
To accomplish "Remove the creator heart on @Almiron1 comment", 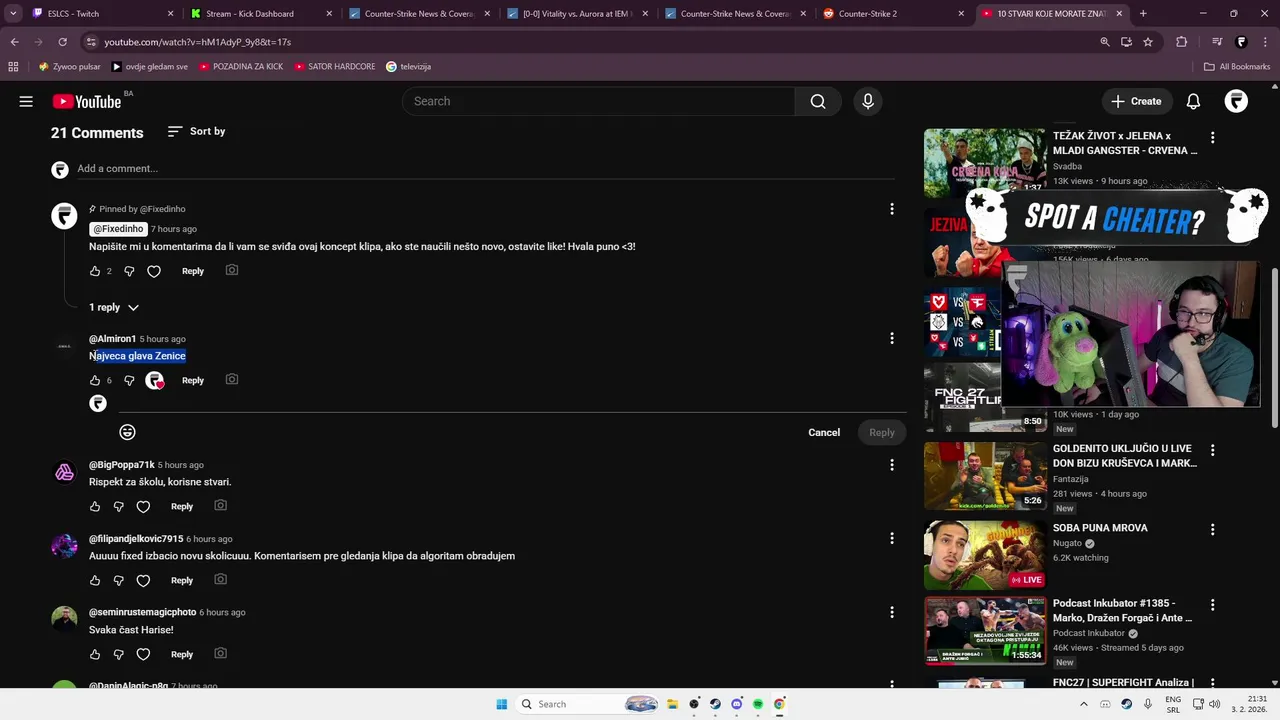I will pos(154,380).
